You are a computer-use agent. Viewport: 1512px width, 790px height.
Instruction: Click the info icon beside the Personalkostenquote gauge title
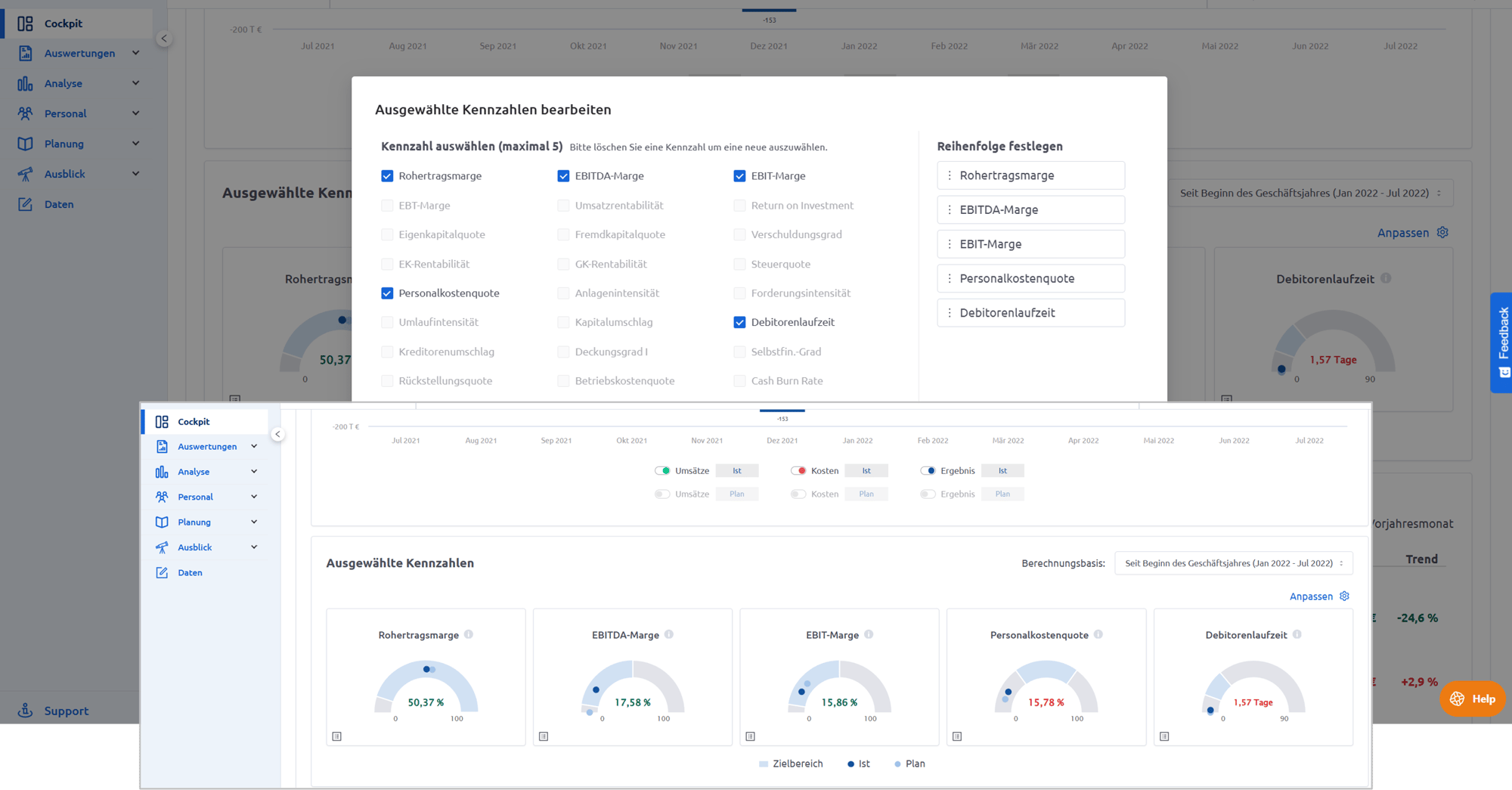click(1098, 634)
